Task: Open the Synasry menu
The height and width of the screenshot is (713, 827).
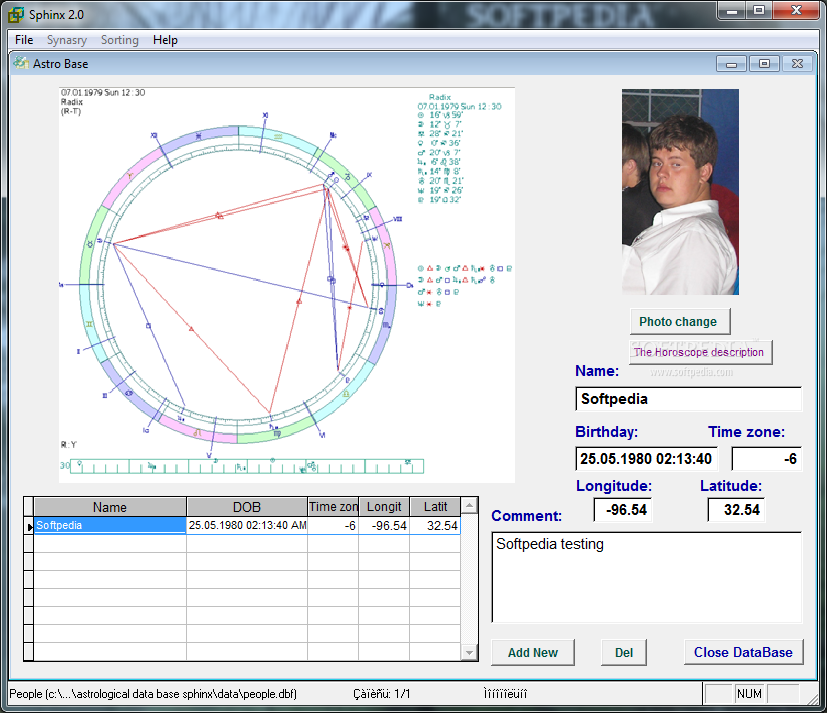Action: pyautogui.click(x=66, y=40)
